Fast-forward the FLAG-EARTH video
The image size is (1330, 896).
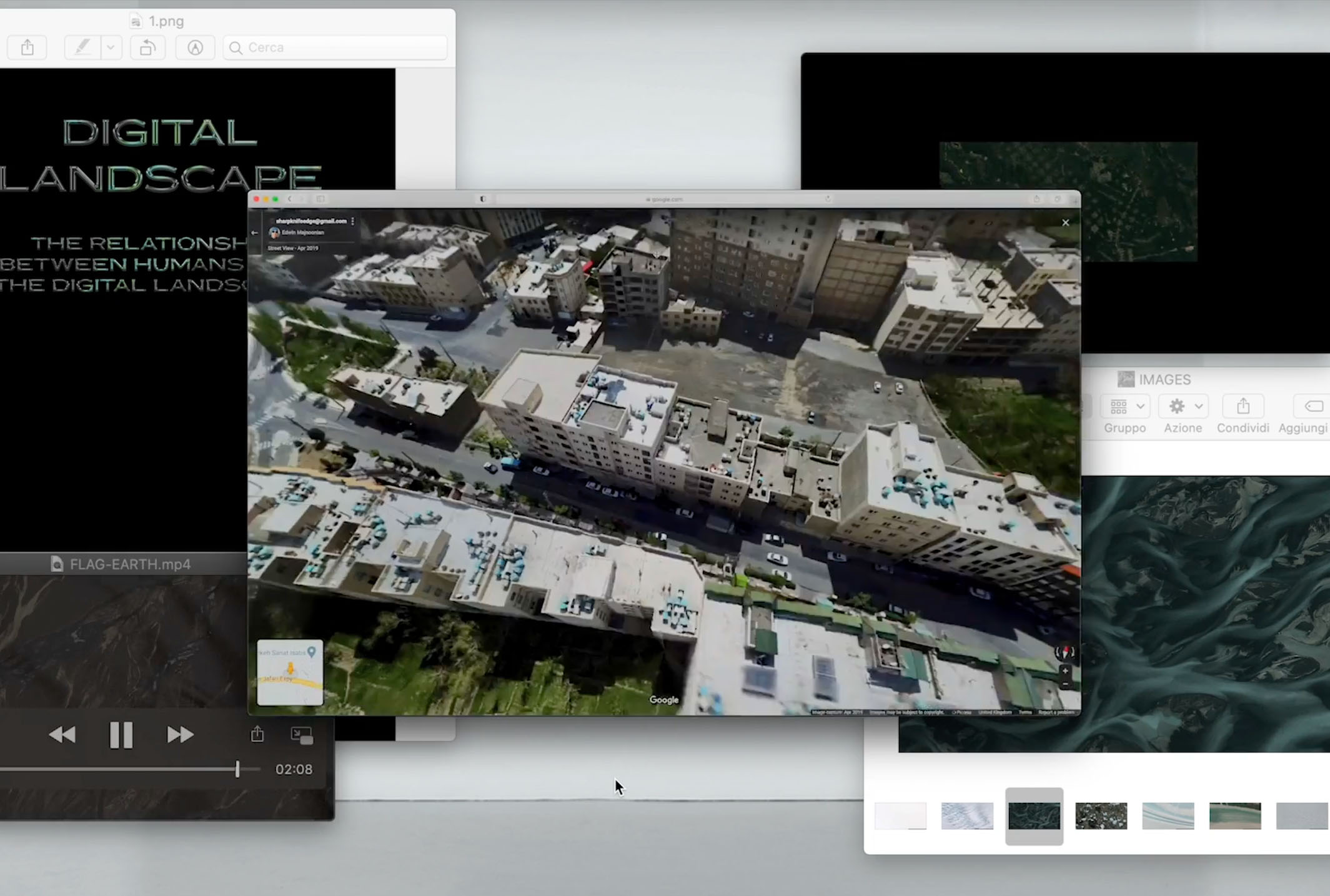pos(180,735)
